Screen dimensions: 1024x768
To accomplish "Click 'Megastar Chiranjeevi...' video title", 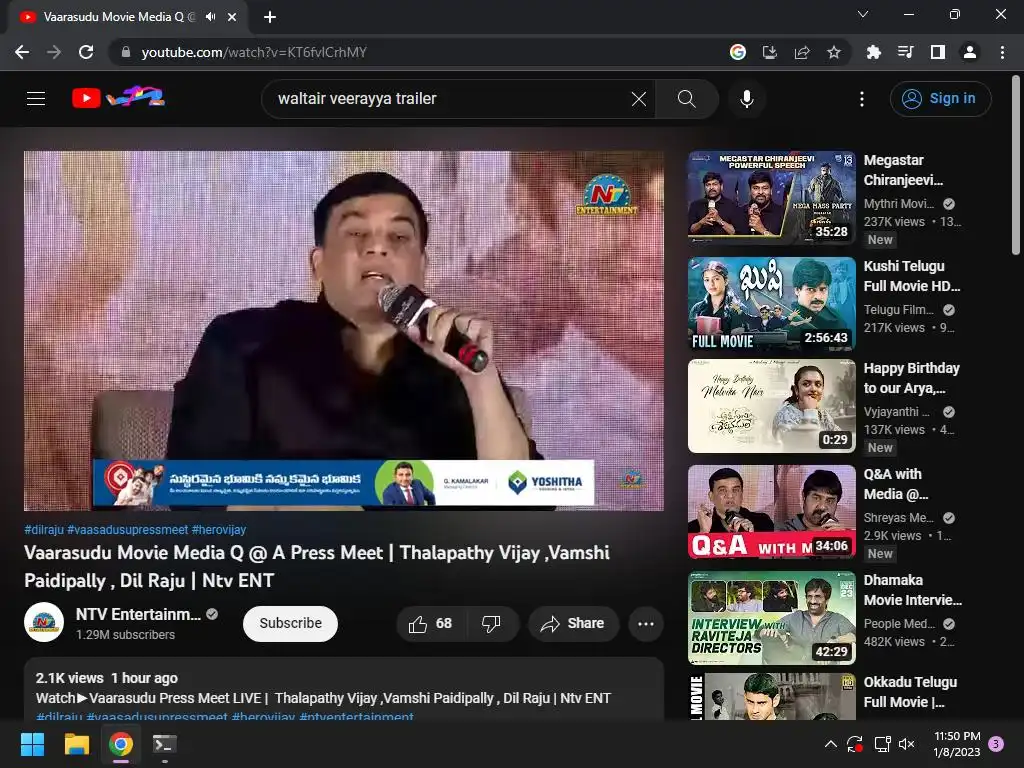I will pos(903,170).
